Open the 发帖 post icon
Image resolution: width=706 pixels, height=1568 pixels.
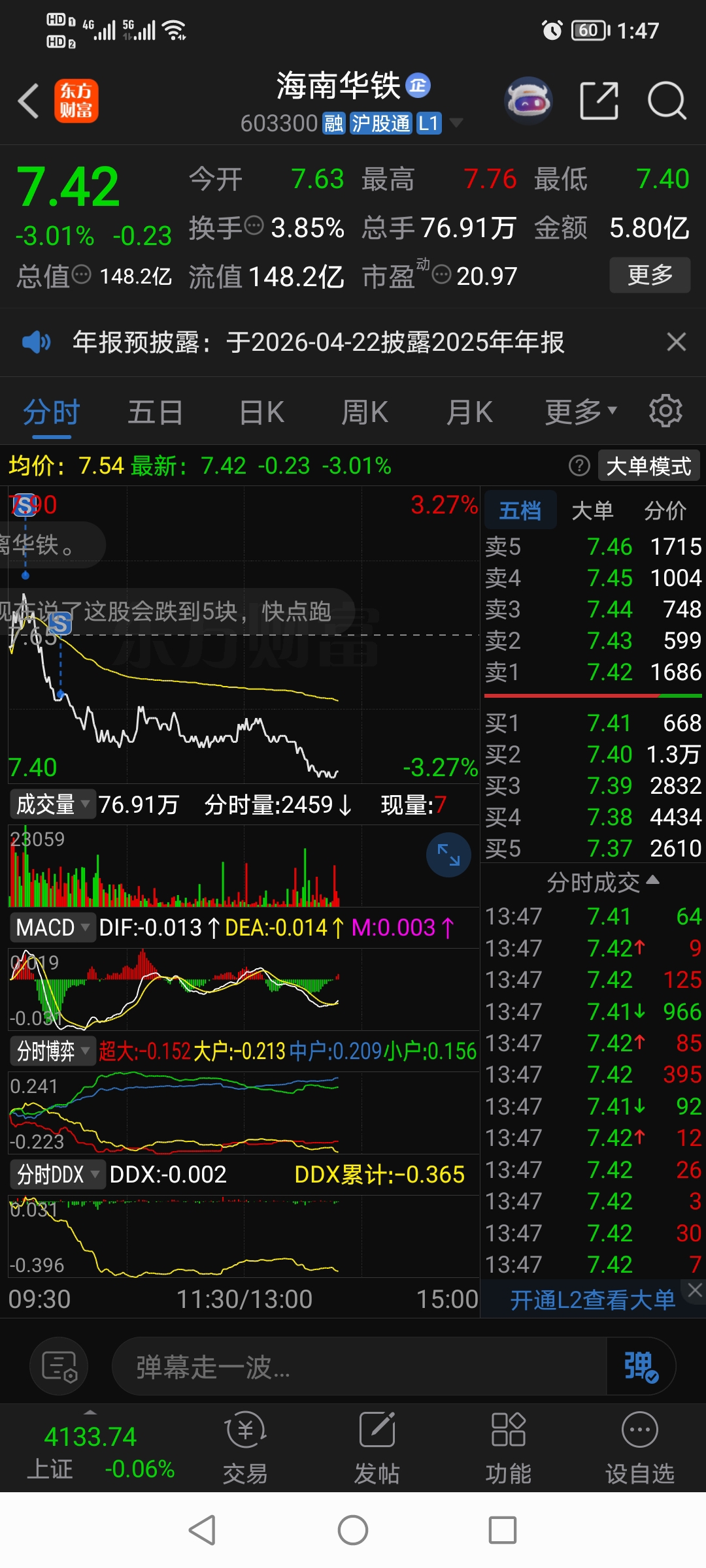click(377, 1447)
